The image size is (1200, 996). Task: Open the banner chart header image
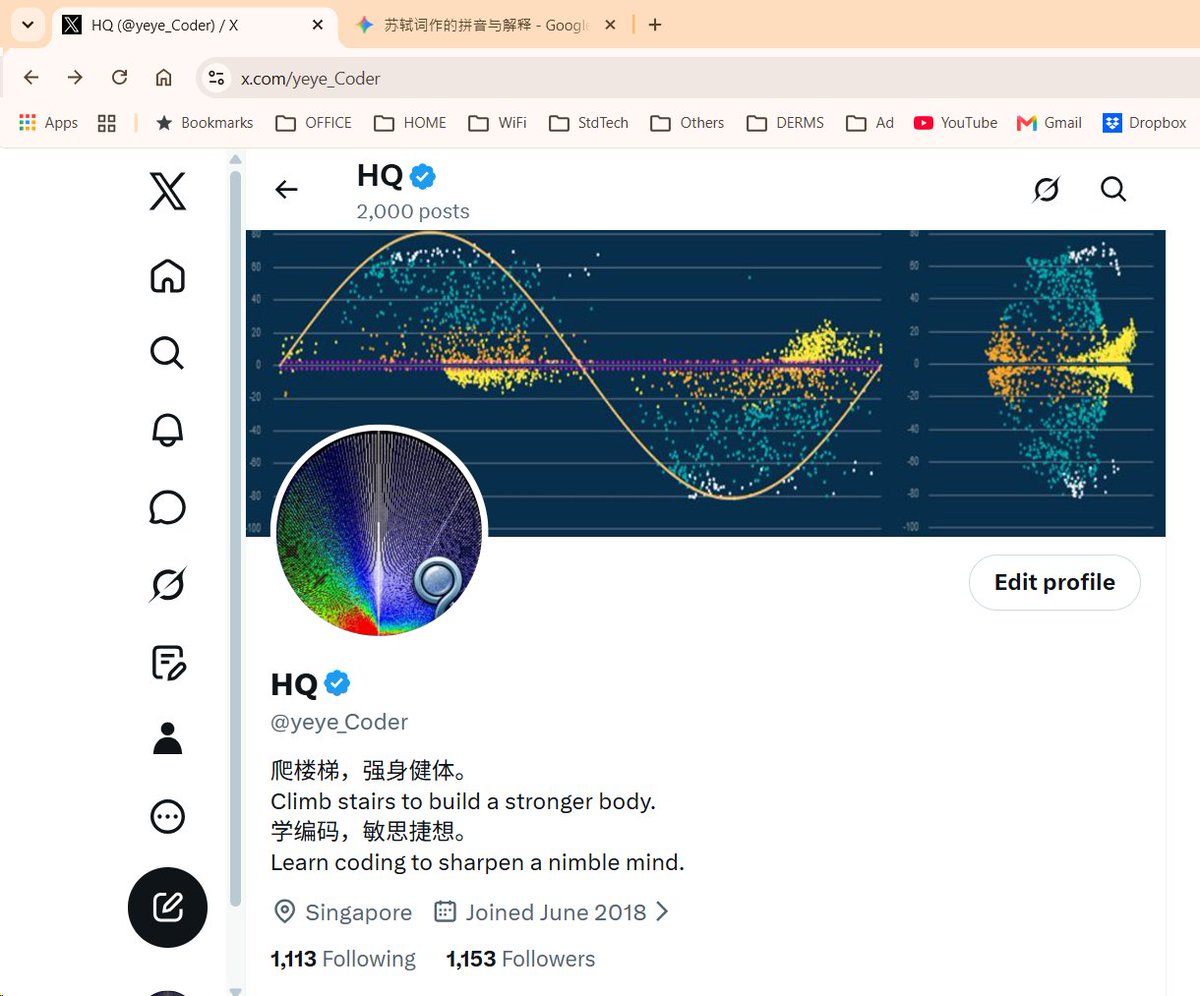705,383
